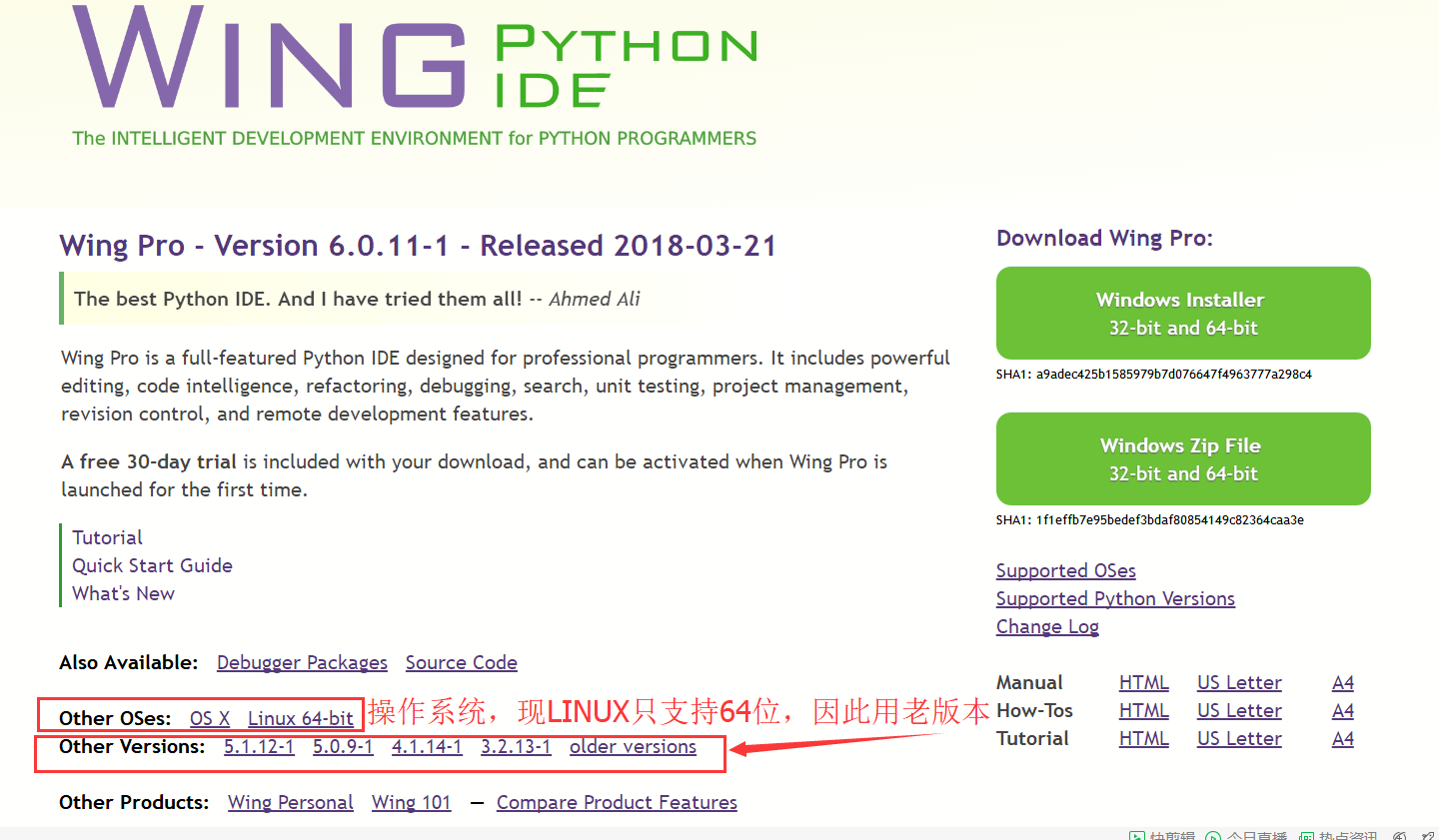The image size is (1439, 840).
Task: Click the full-featured Python IDE description paragraph
Action: [506, 386]
